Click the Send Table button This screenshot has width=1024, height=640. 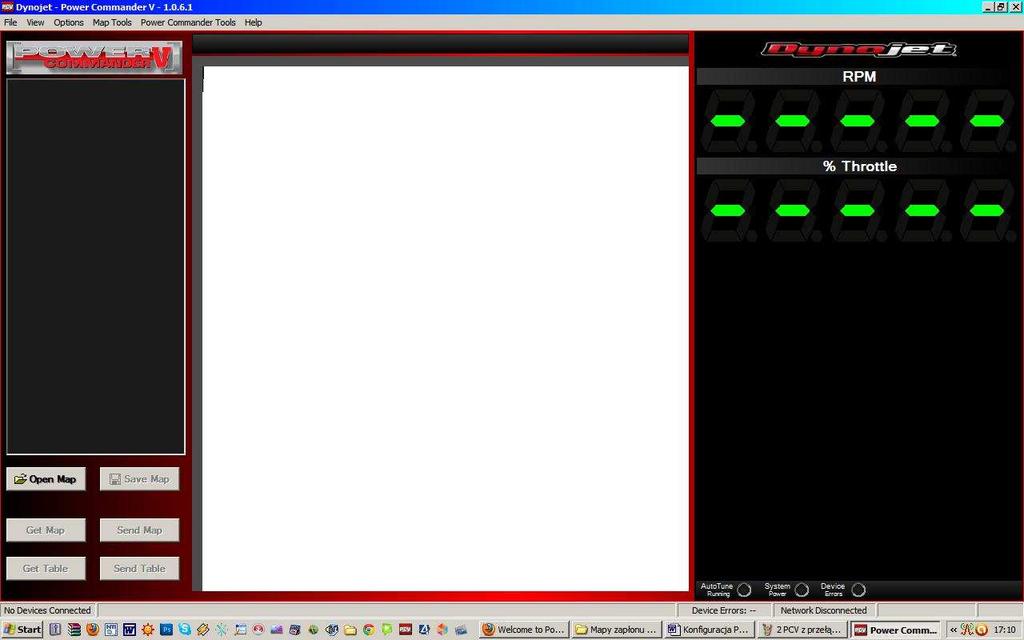click(x=139, y=568)
